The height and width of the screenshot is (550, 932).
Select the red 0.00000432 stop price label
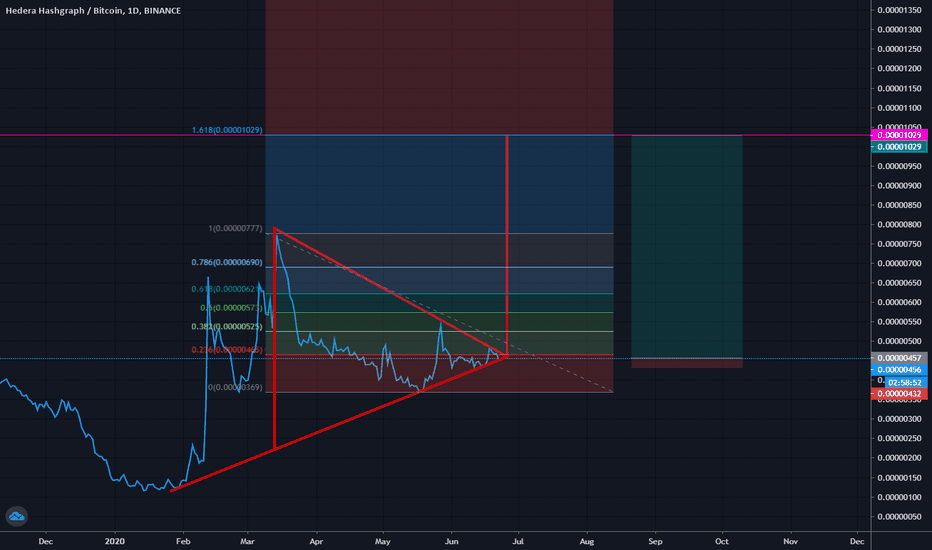pos(899,394)
